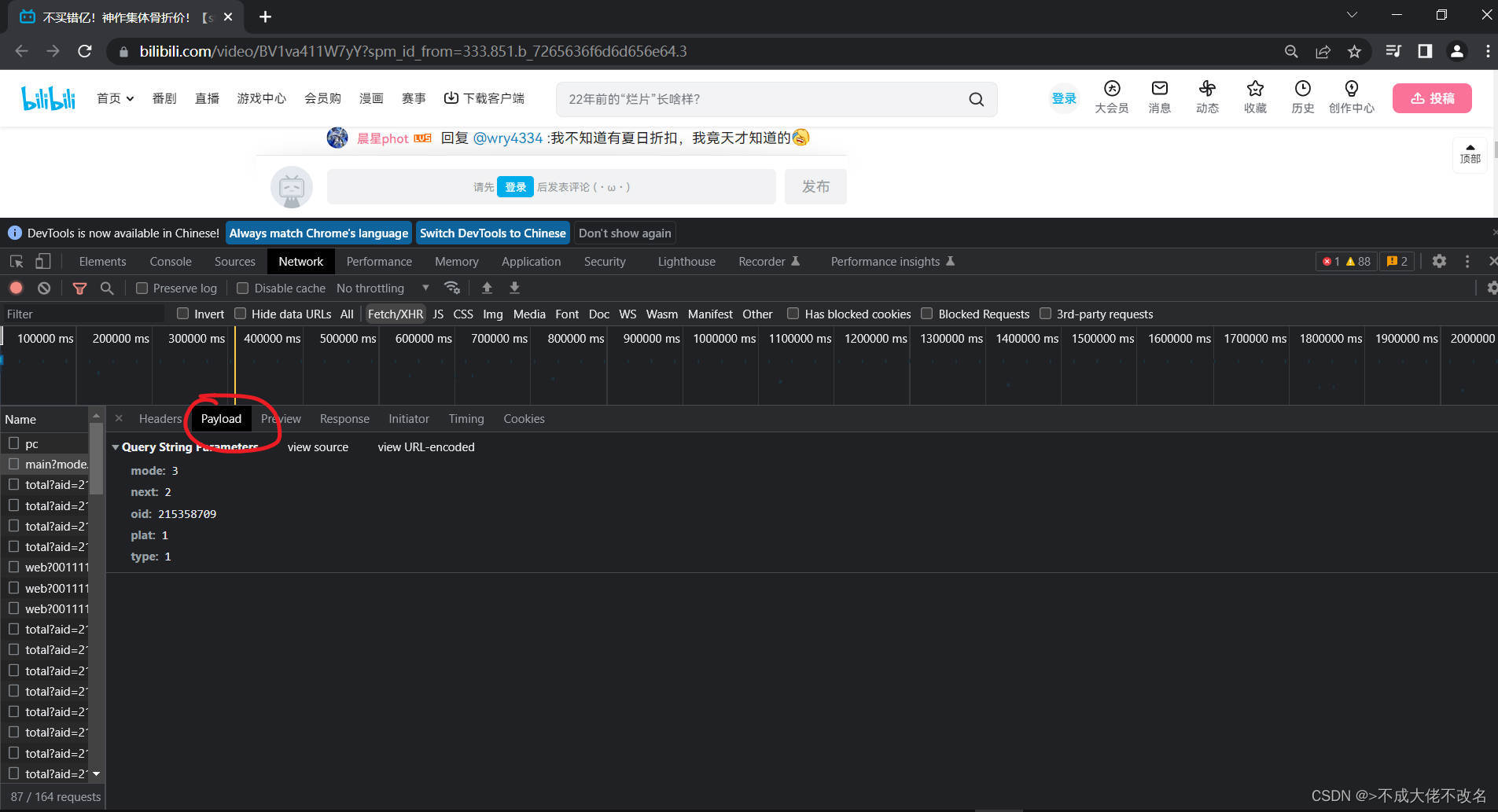Open the Application panel
1498x812 pixels.
click(532, 262)
